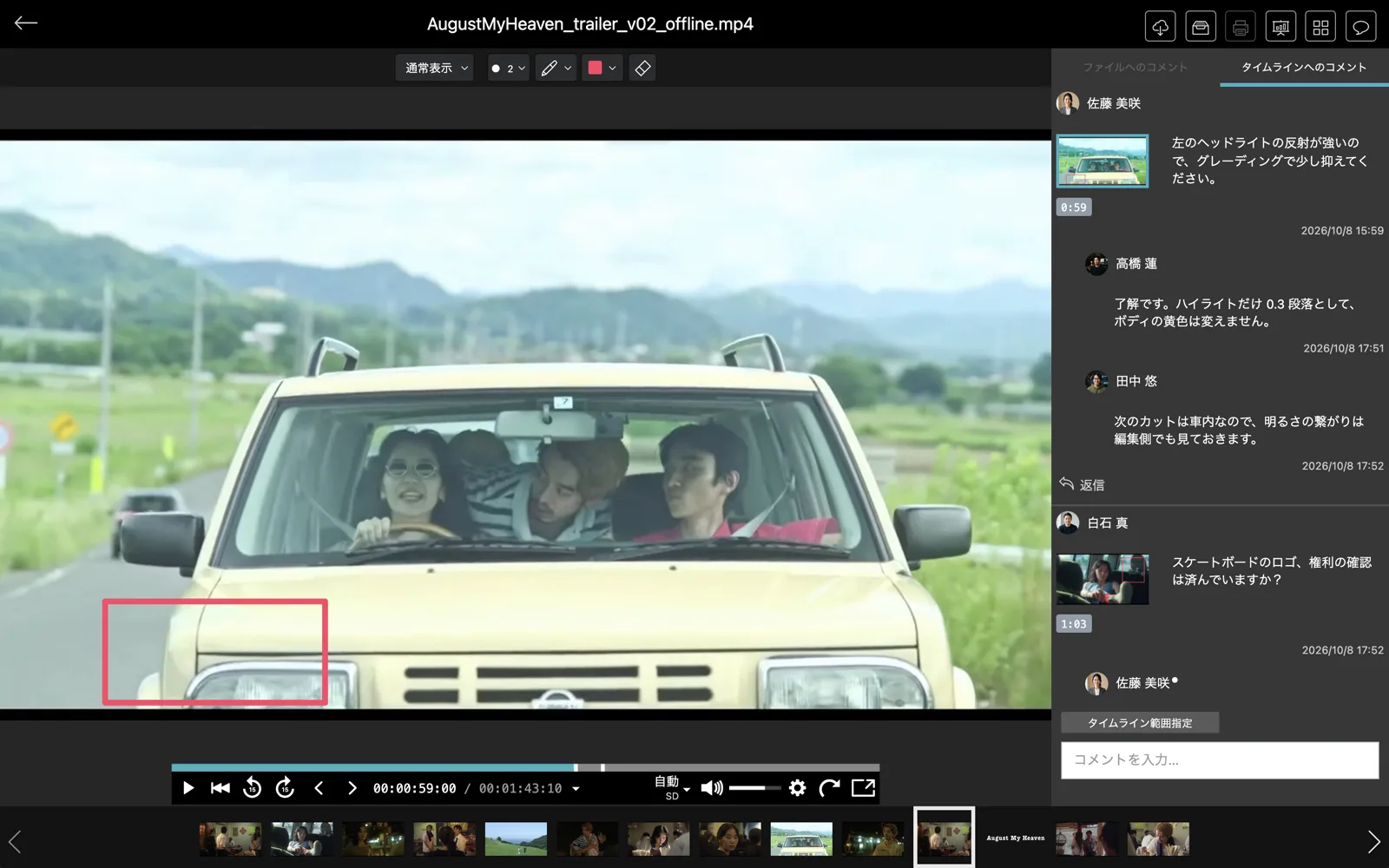Switch to ファイルへのコメント tab
This screenshot has height=868, width=1389.
(x=1135, y=67)
